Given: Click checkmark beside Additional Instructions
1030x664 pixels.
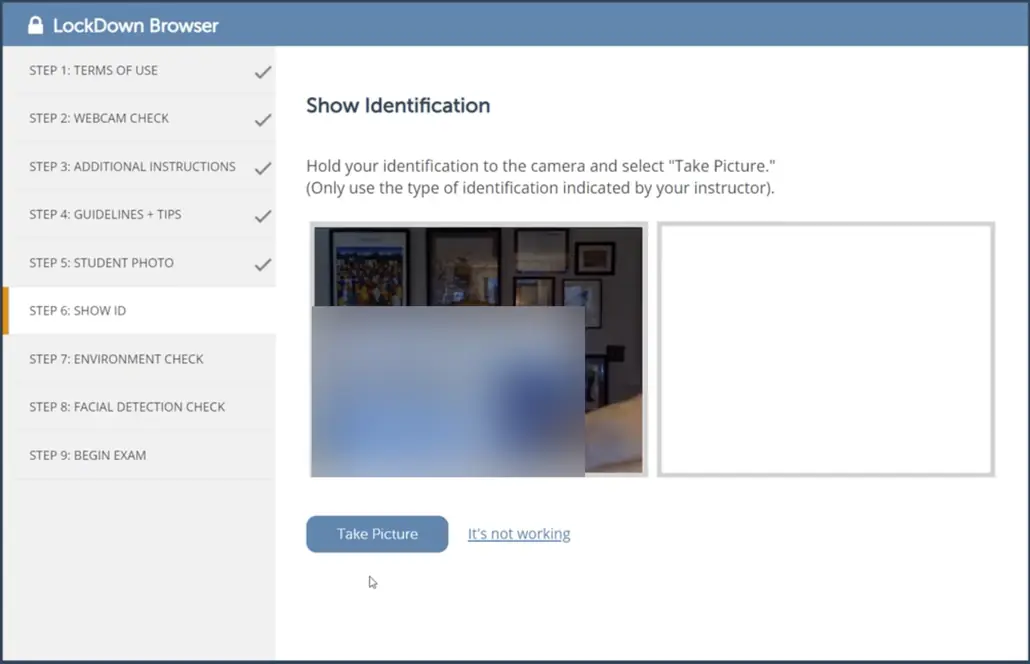Looking at the screenshot, I should pos(263,168).
